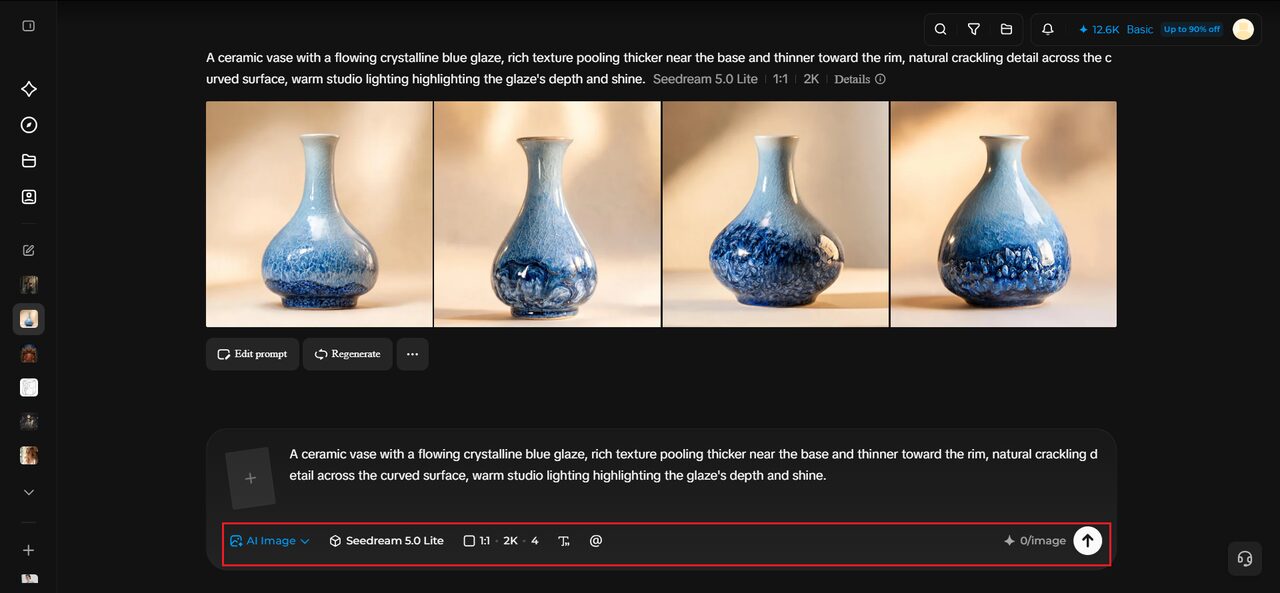
Task: Click the Edit prompt button
Action: click(x=252, y=354)
